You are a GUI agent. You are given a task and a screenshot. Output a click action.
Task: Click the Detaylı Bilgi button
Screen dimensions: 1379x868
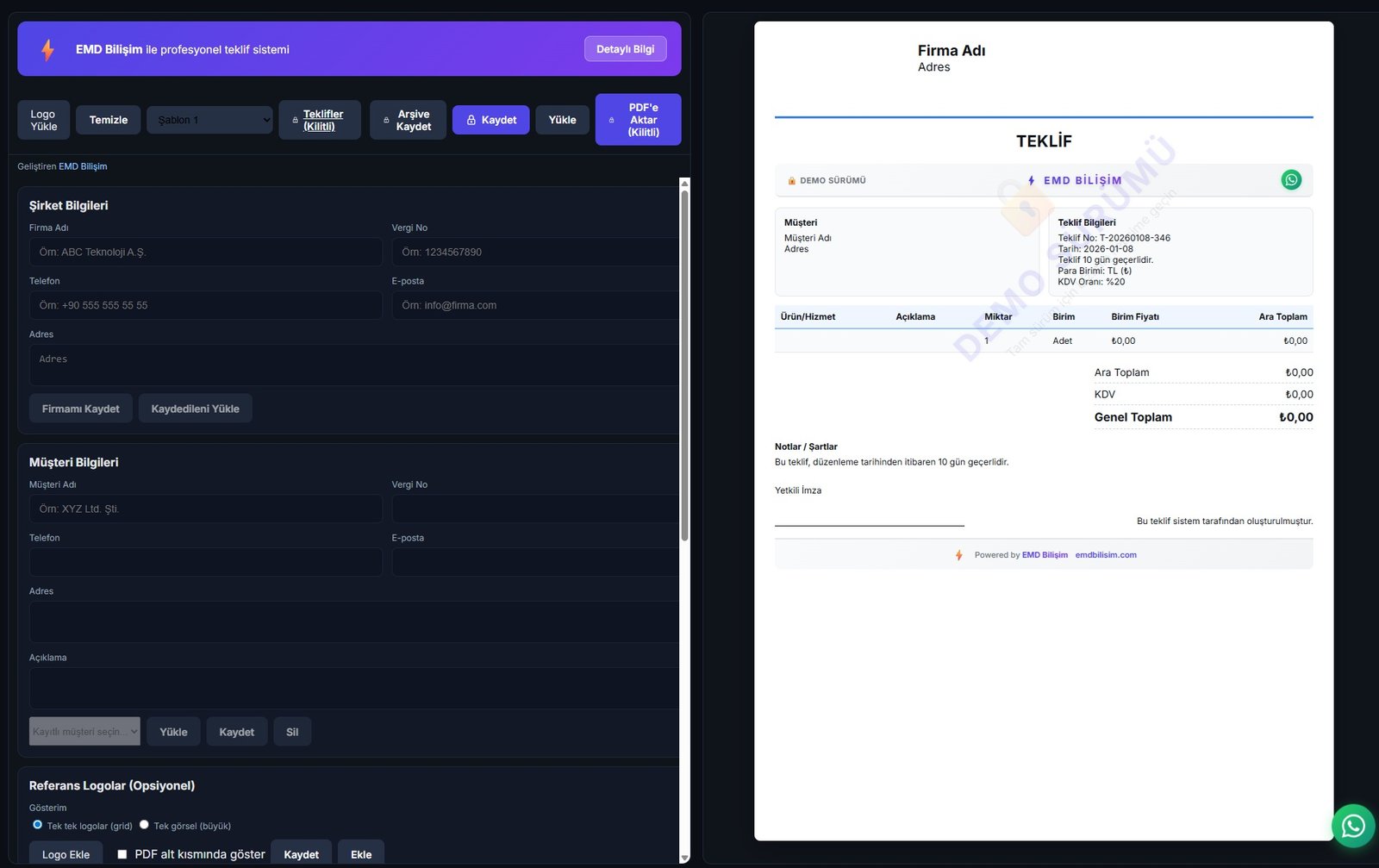click(625, 49)
